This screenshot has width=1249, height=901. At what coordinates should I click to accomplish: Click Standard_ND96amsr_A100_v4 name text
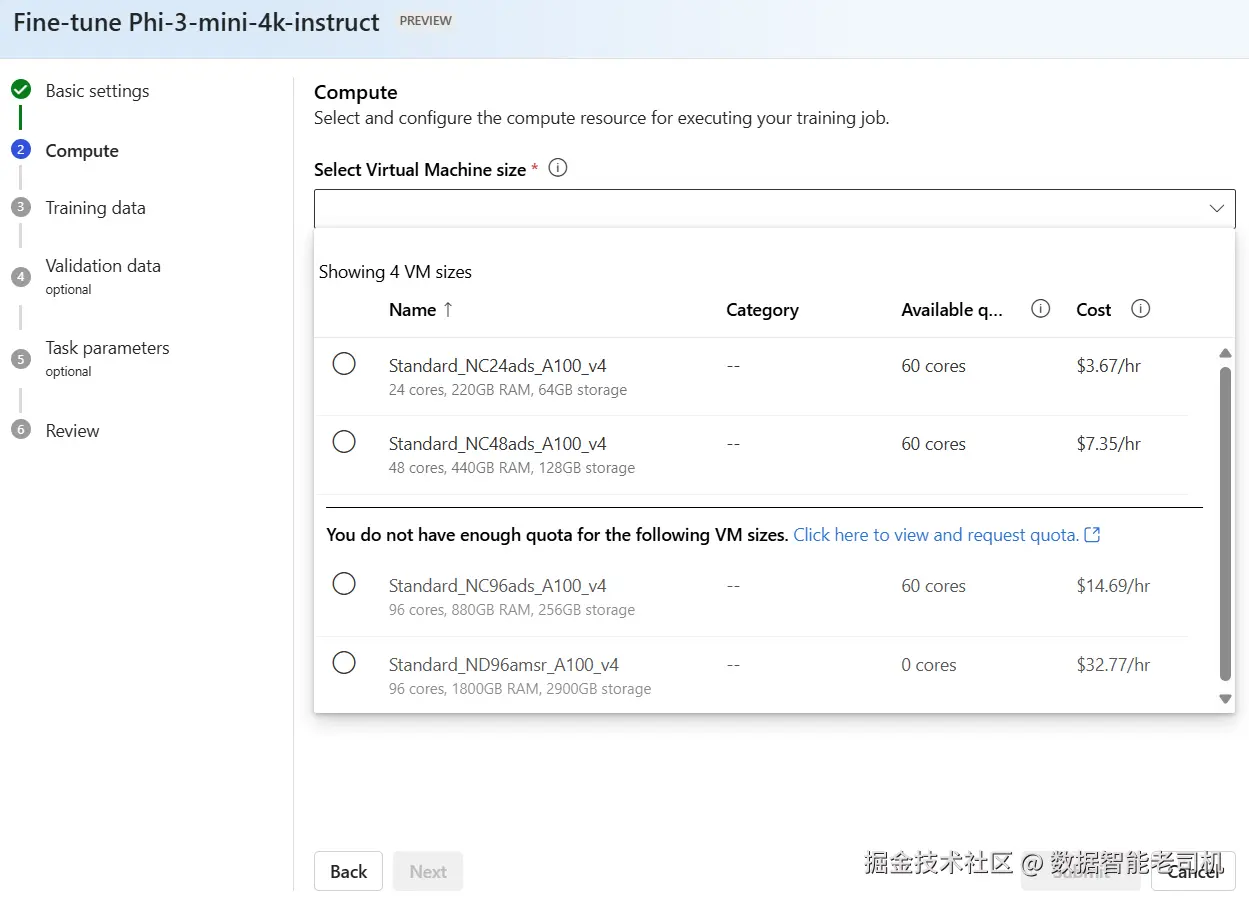click(x=504, y=665)
